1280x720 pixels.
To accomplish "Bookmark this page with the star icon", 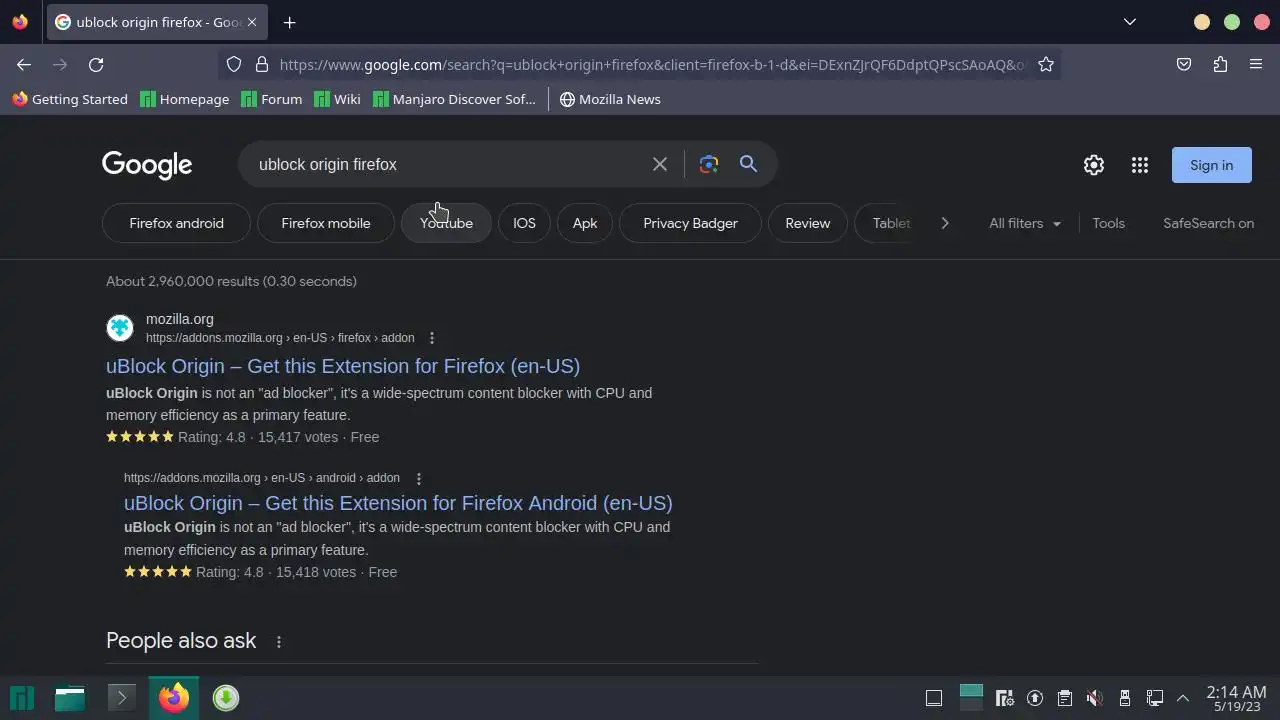I will click(1046, 64).
